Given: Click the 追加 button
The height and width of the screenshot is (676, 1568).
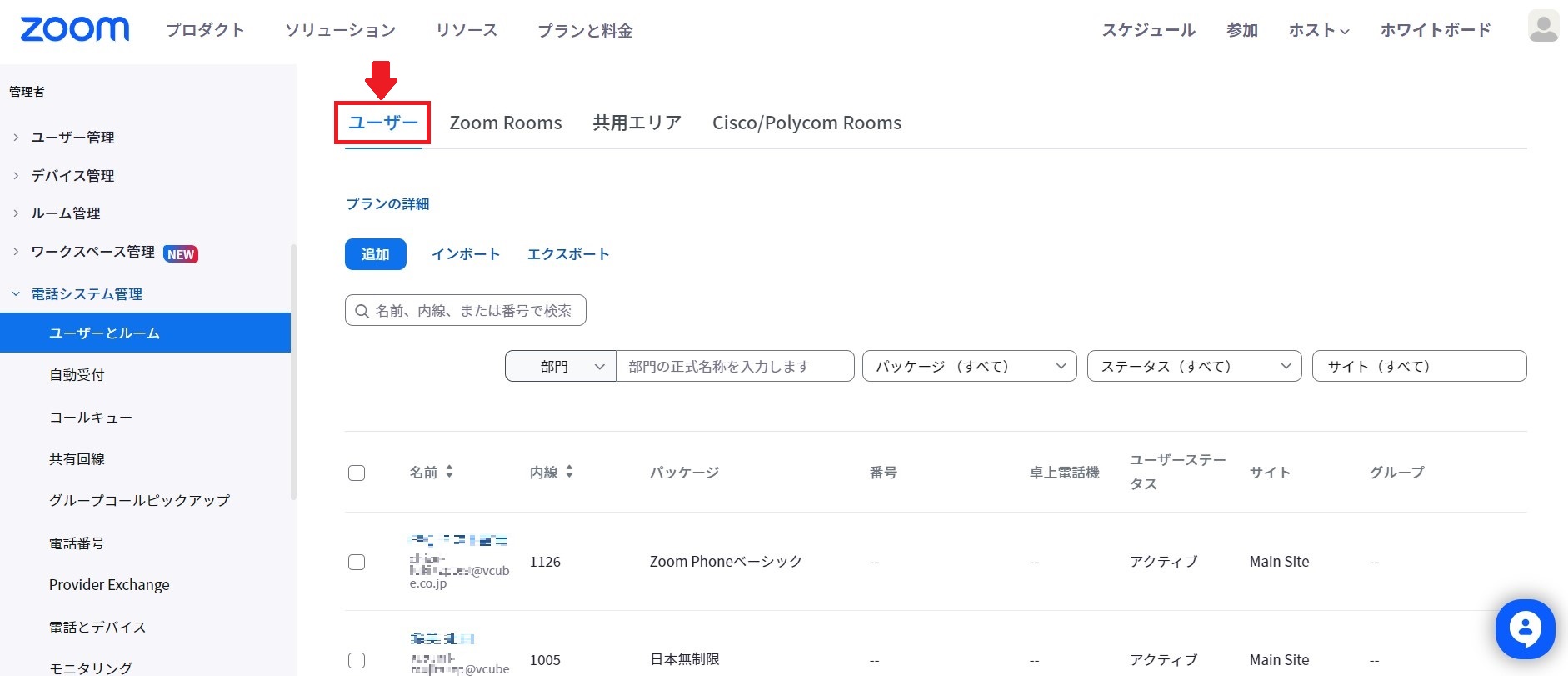Looking at the screenshot, I should tap(376, 254).
